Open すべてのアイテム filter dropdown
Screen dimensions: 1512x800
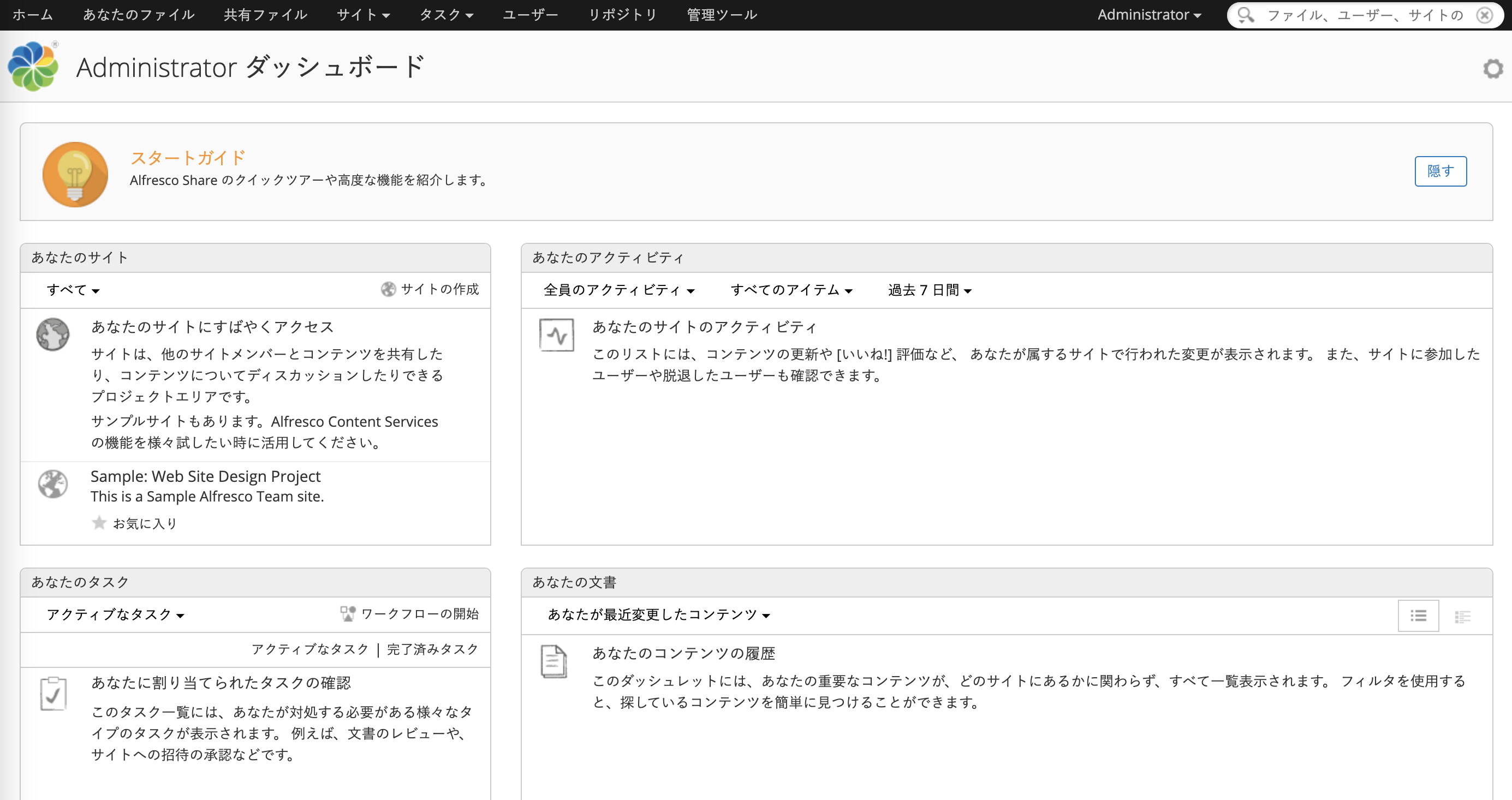click(791, 290)
